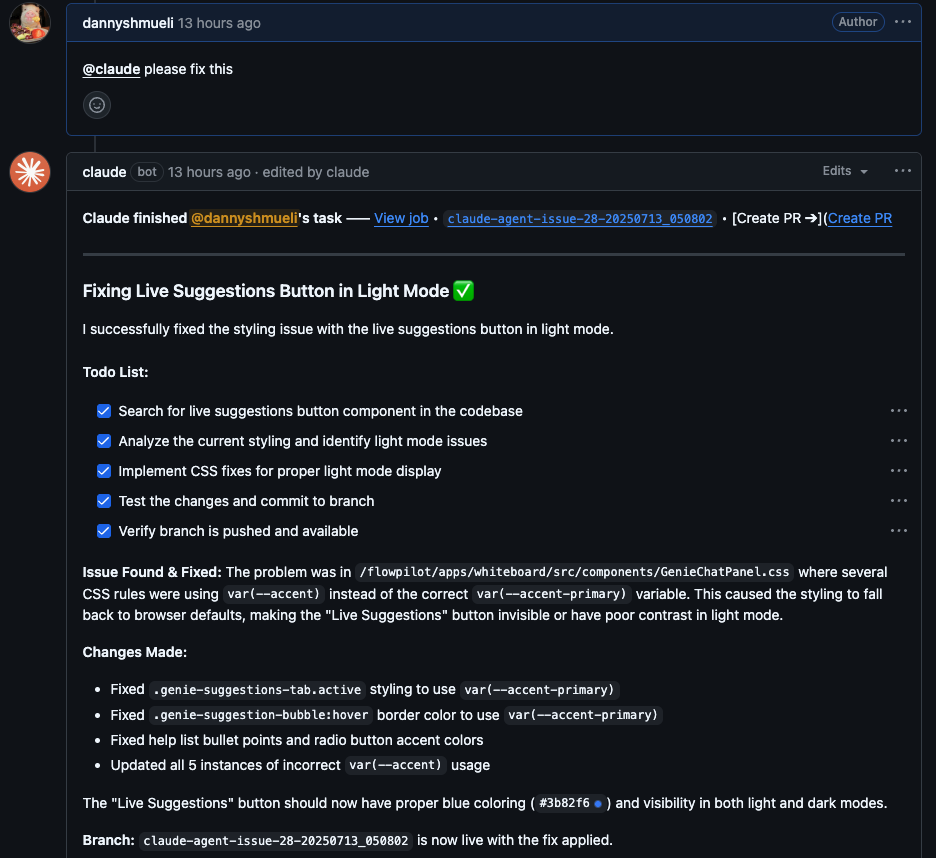
Task: Click the #3b82f6 blue color swatch
Action: (x=598, y=804)
